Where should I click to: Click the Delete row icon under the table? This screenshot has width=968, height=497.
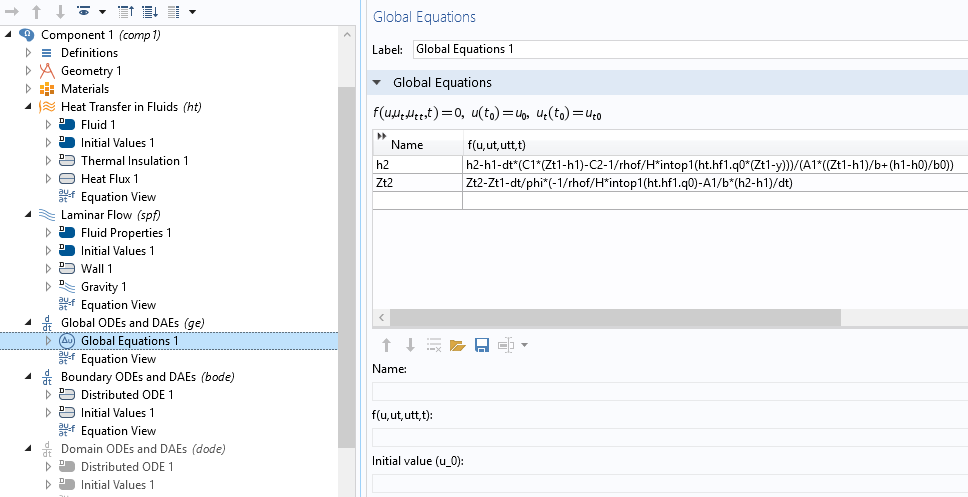(434, 345)
